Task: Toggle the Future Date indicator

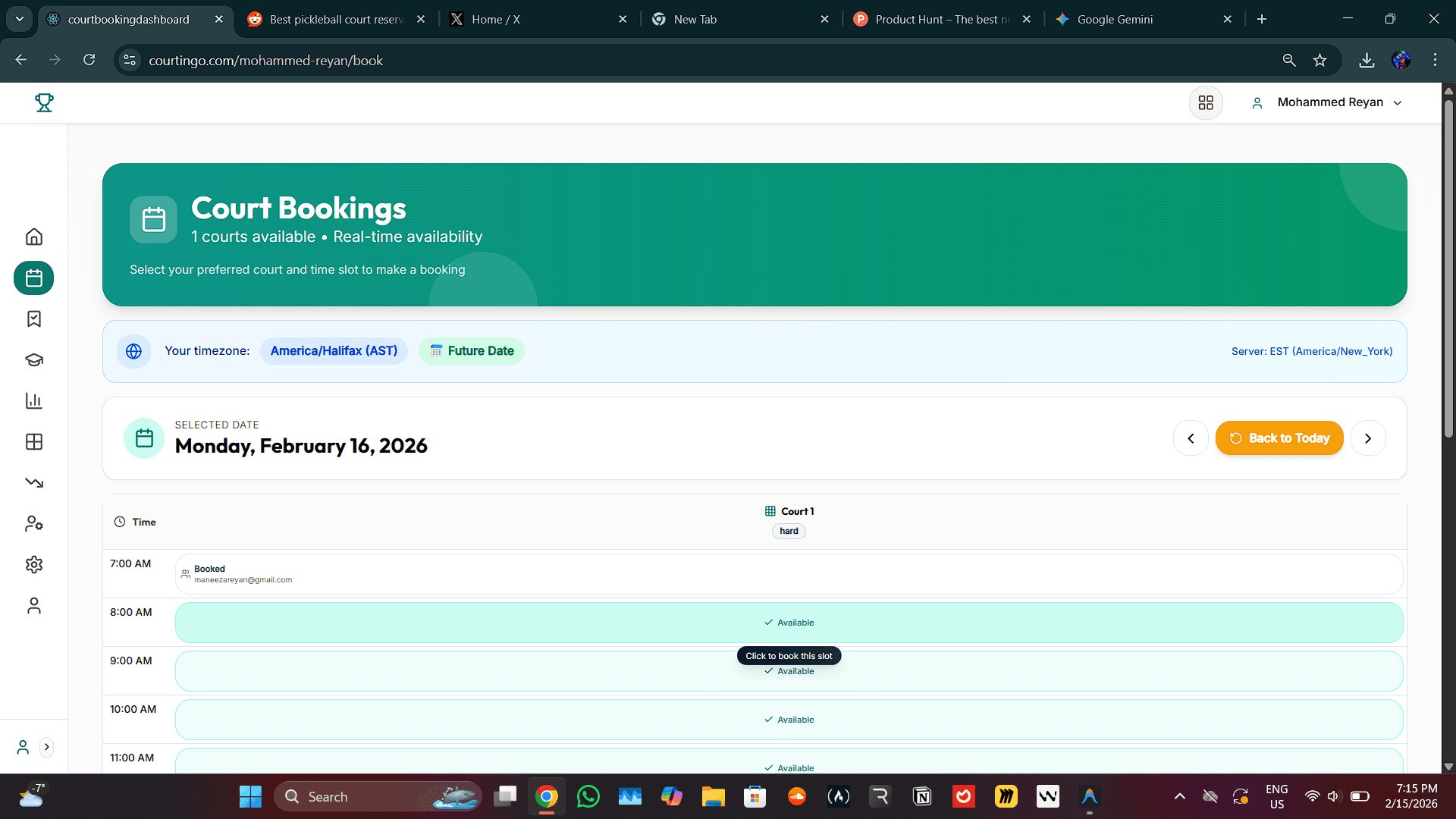Action: click(x=471, y=350)
